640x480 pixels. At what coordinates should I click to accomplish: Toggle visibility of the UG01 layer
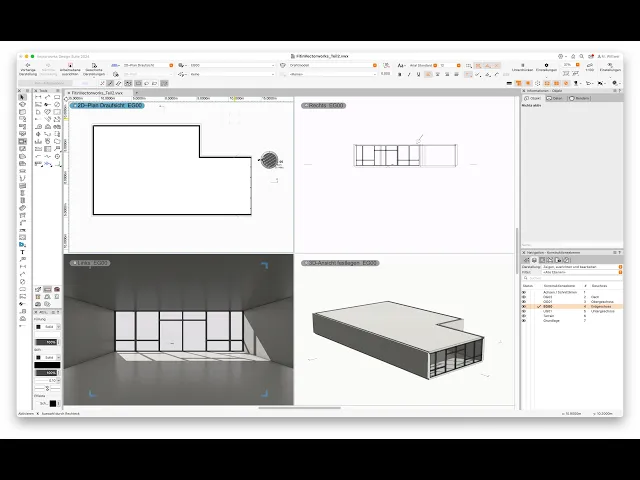click(524, 311)
